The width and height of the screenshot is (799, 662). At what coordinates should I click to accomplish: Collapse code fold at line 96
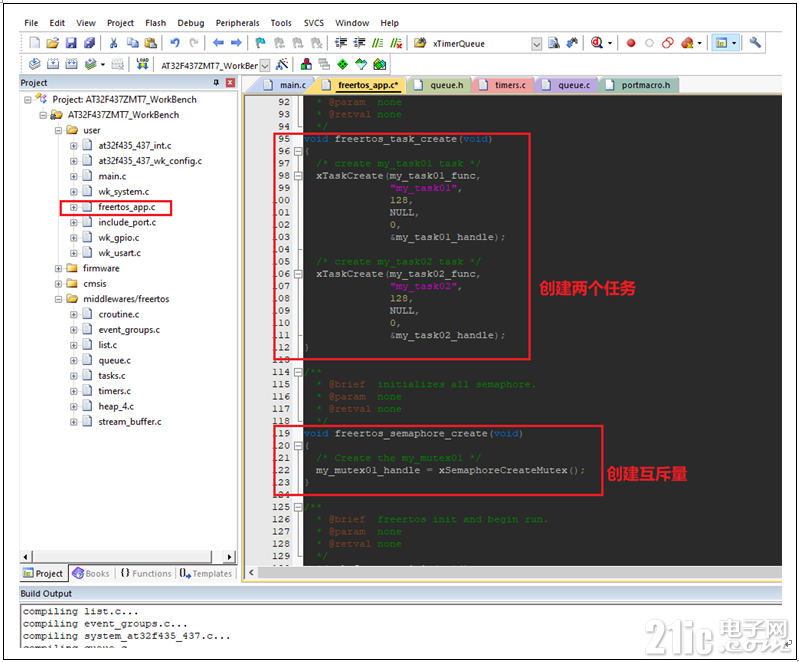[x=298, y=151]
